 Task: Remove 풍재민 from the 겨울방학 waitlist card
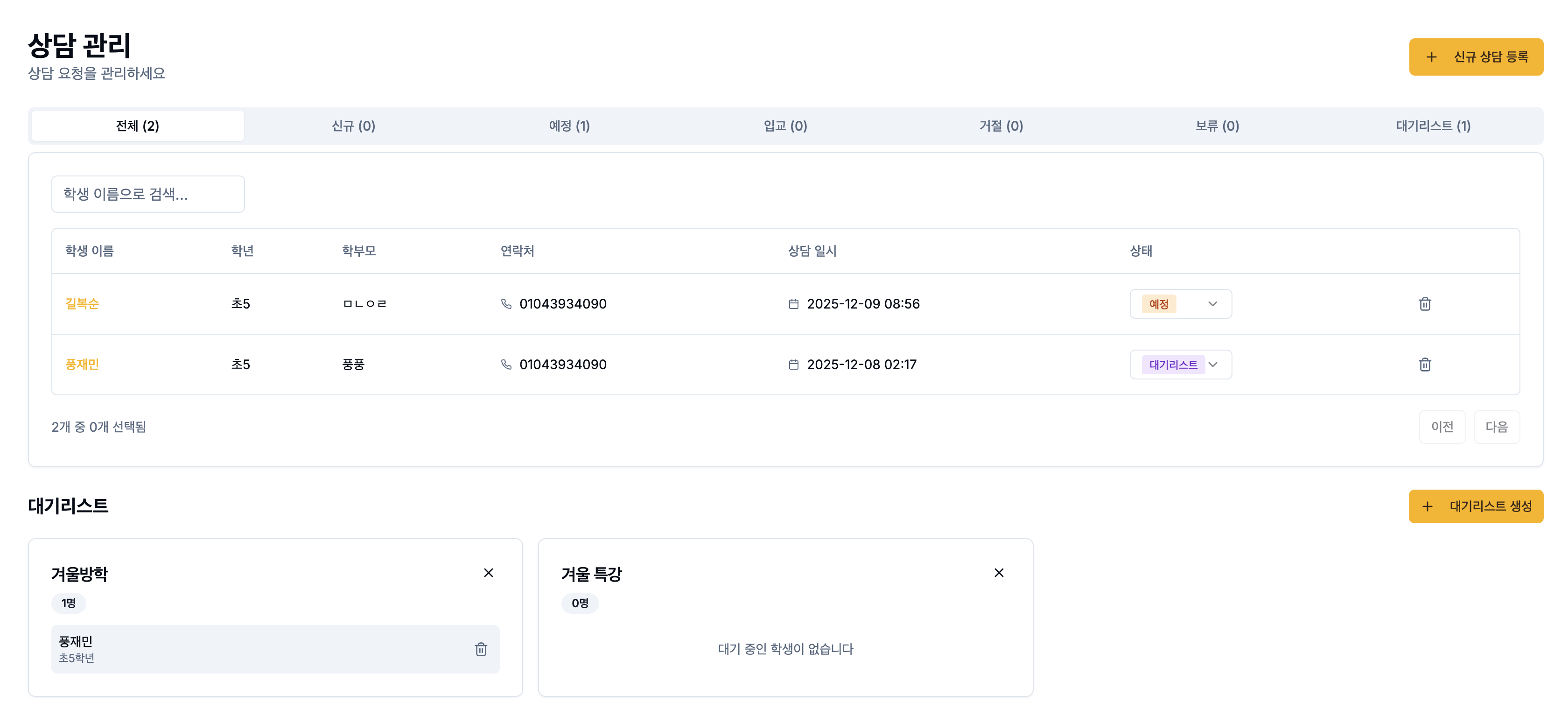481,650
